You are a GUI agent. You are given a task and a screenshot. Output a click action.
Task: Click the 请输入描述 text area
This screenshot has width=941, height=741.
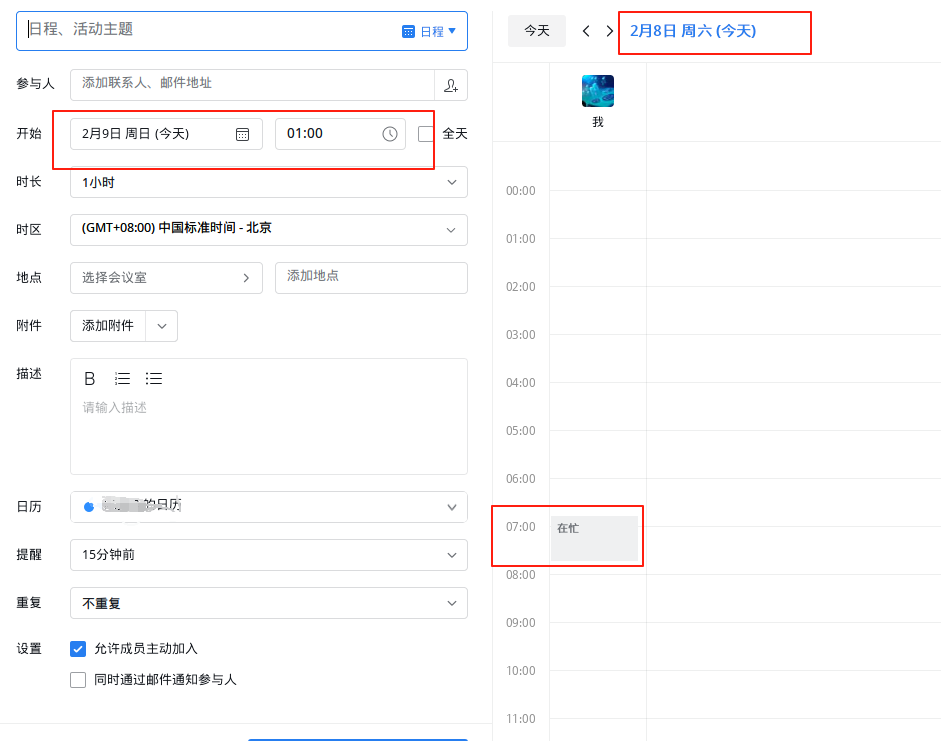point(269,432)
